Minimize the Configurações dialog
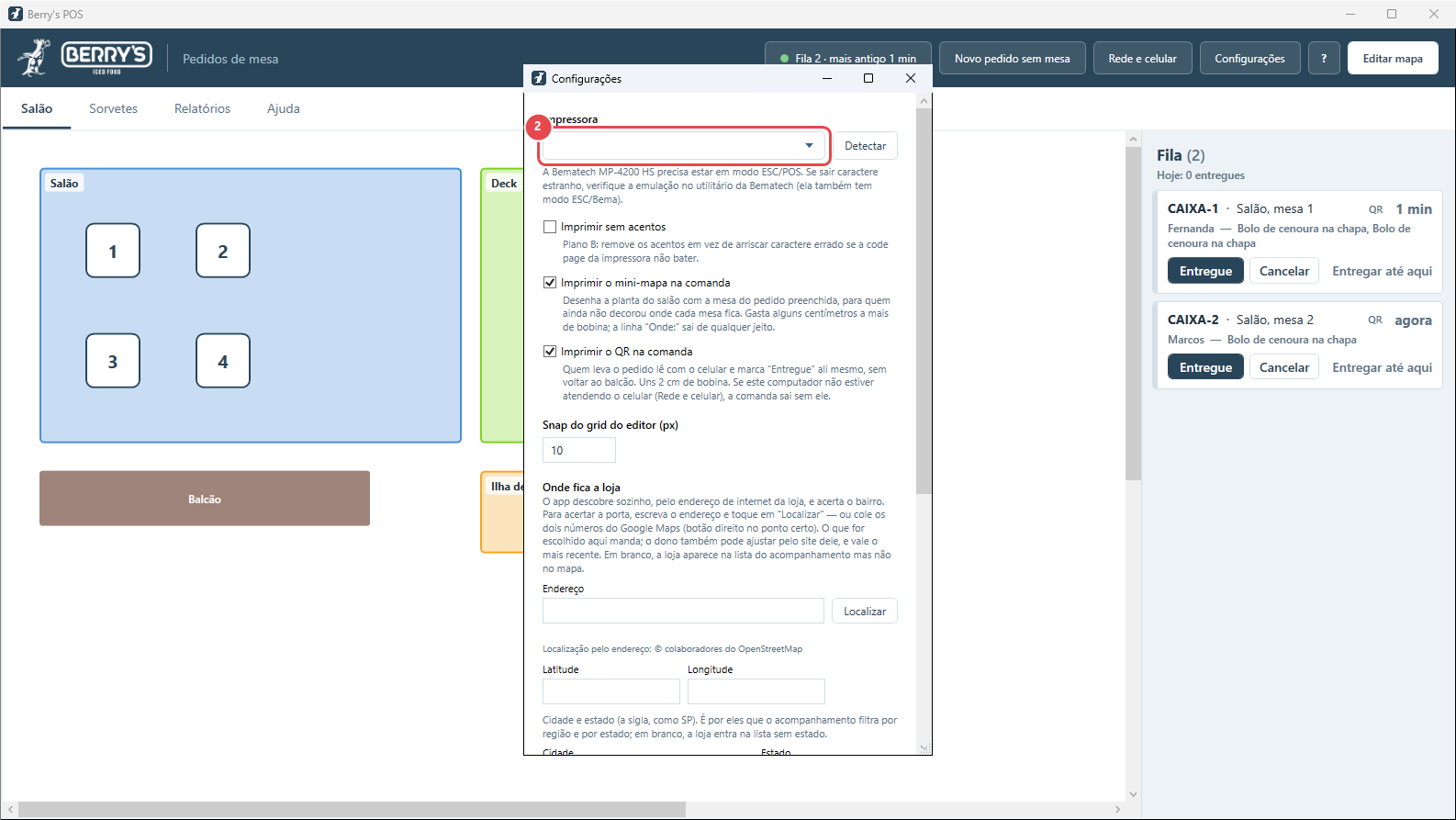Image resolution: width=1456 pixels, height=820 pixels. (x=827, y=78)
